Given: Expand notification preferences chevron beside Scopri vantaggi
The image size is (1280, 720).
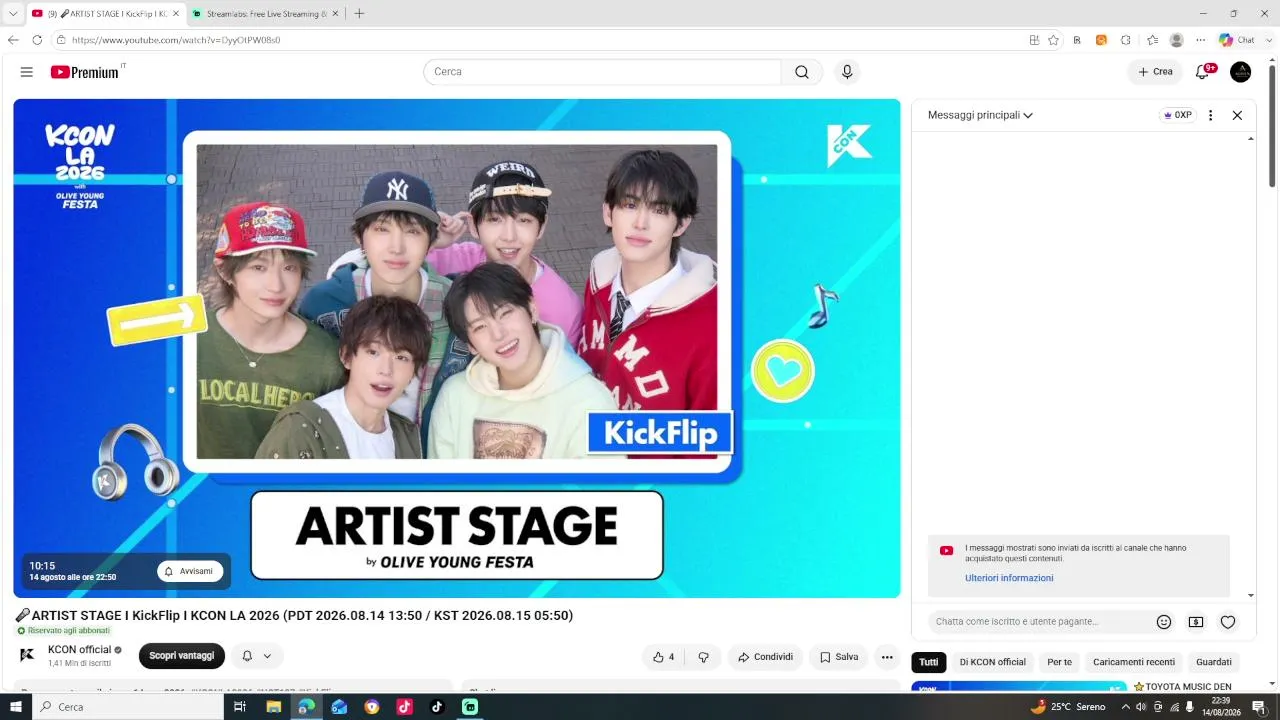Looking at the screenshot, I should [x=267, y=656].
